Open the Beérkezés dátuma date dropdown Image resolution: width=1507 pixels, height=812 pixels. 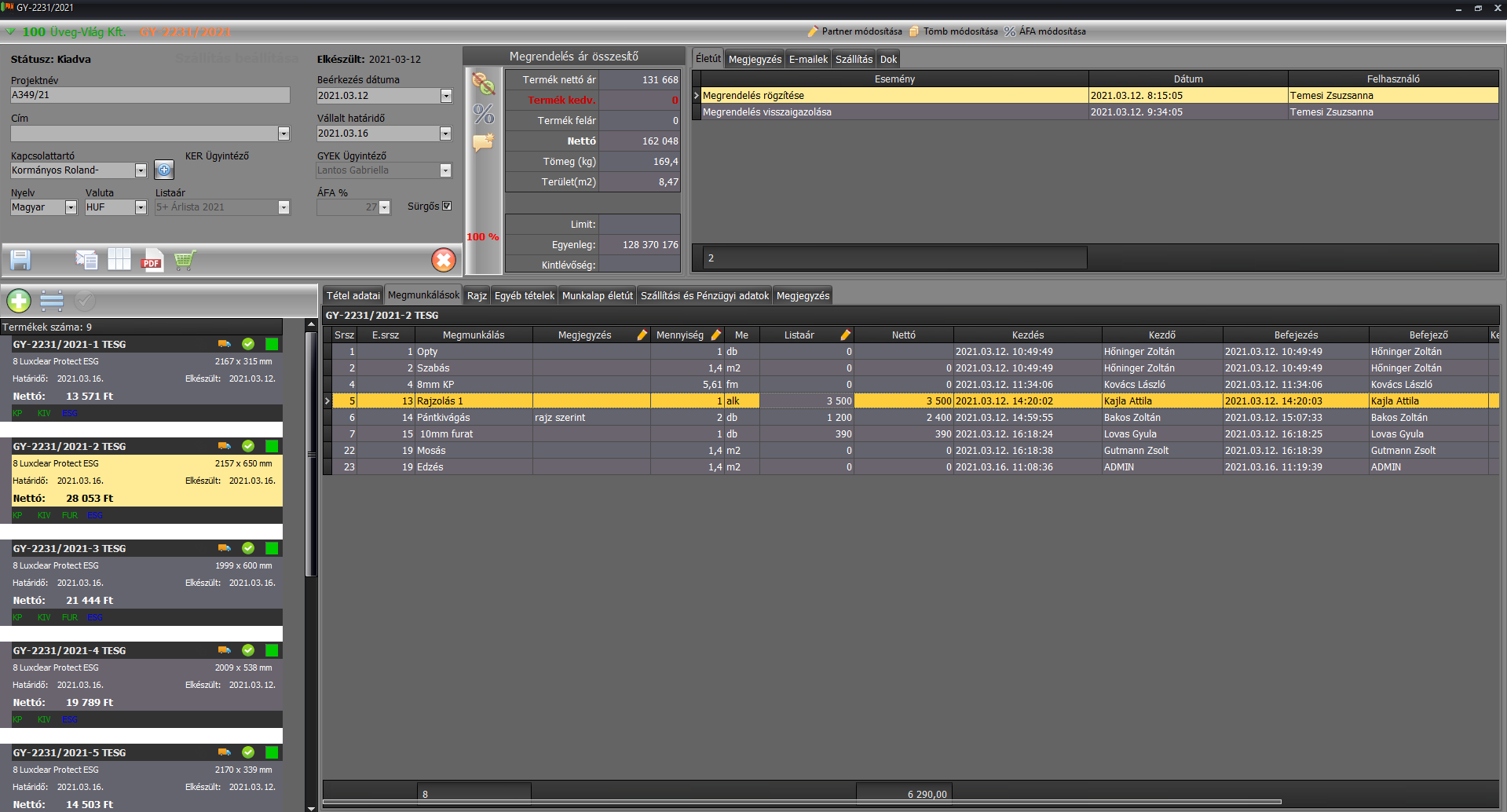(446, 96)
